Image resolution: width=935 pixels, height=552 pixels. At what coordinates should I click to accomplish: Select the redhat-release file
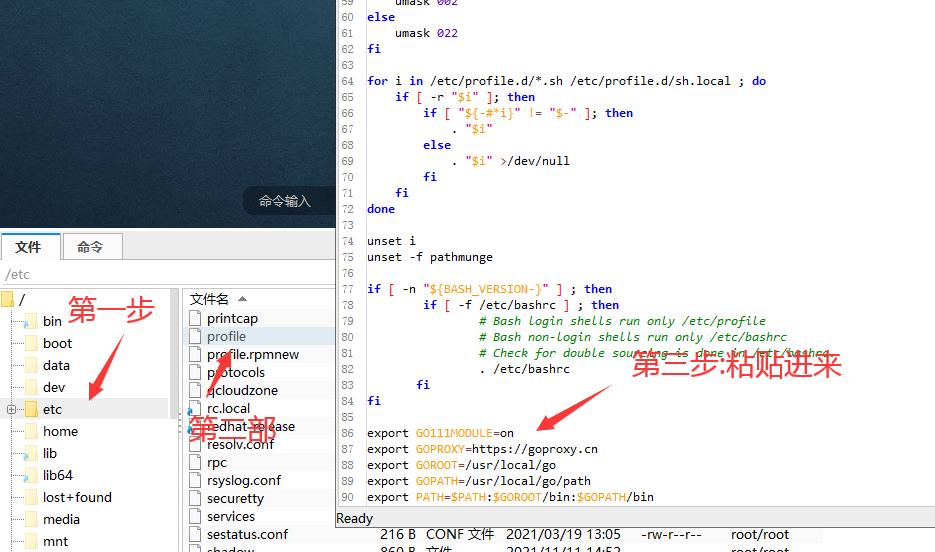tap(250, 426)
